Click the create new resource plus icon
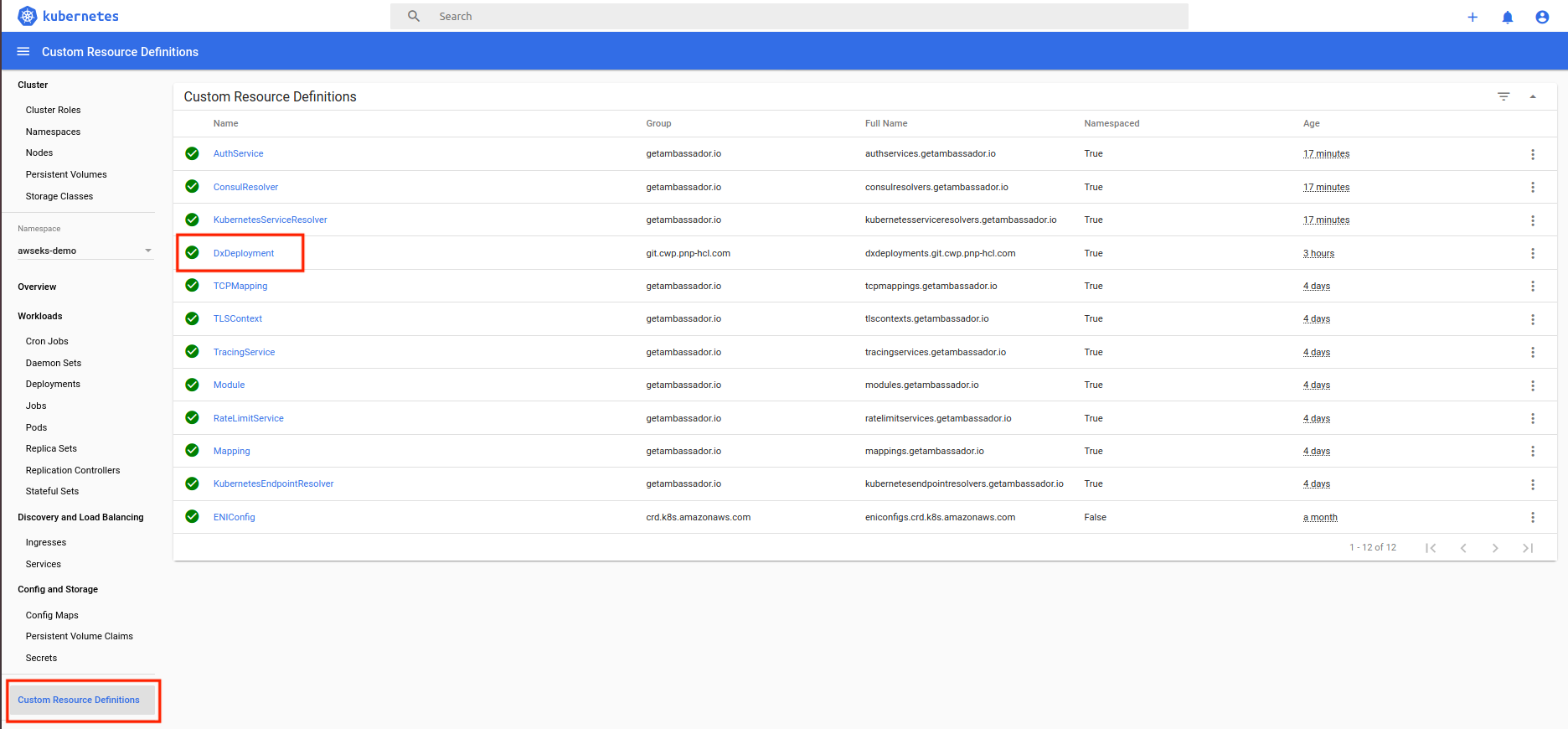 (1473, 17)
